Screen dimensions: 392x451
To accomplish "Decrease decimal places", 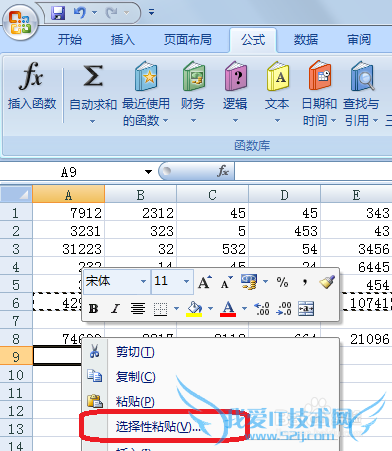I will [284, 309].
